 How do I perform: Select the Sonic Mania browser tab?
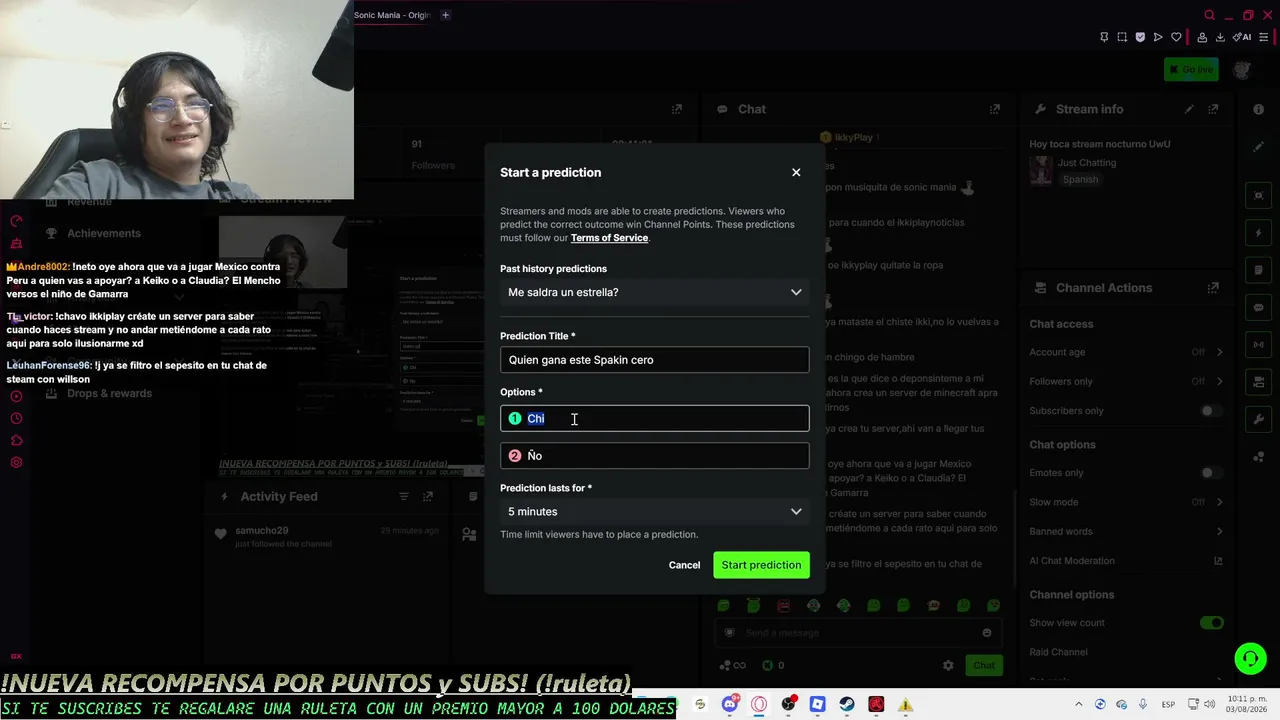pos(392,15)
